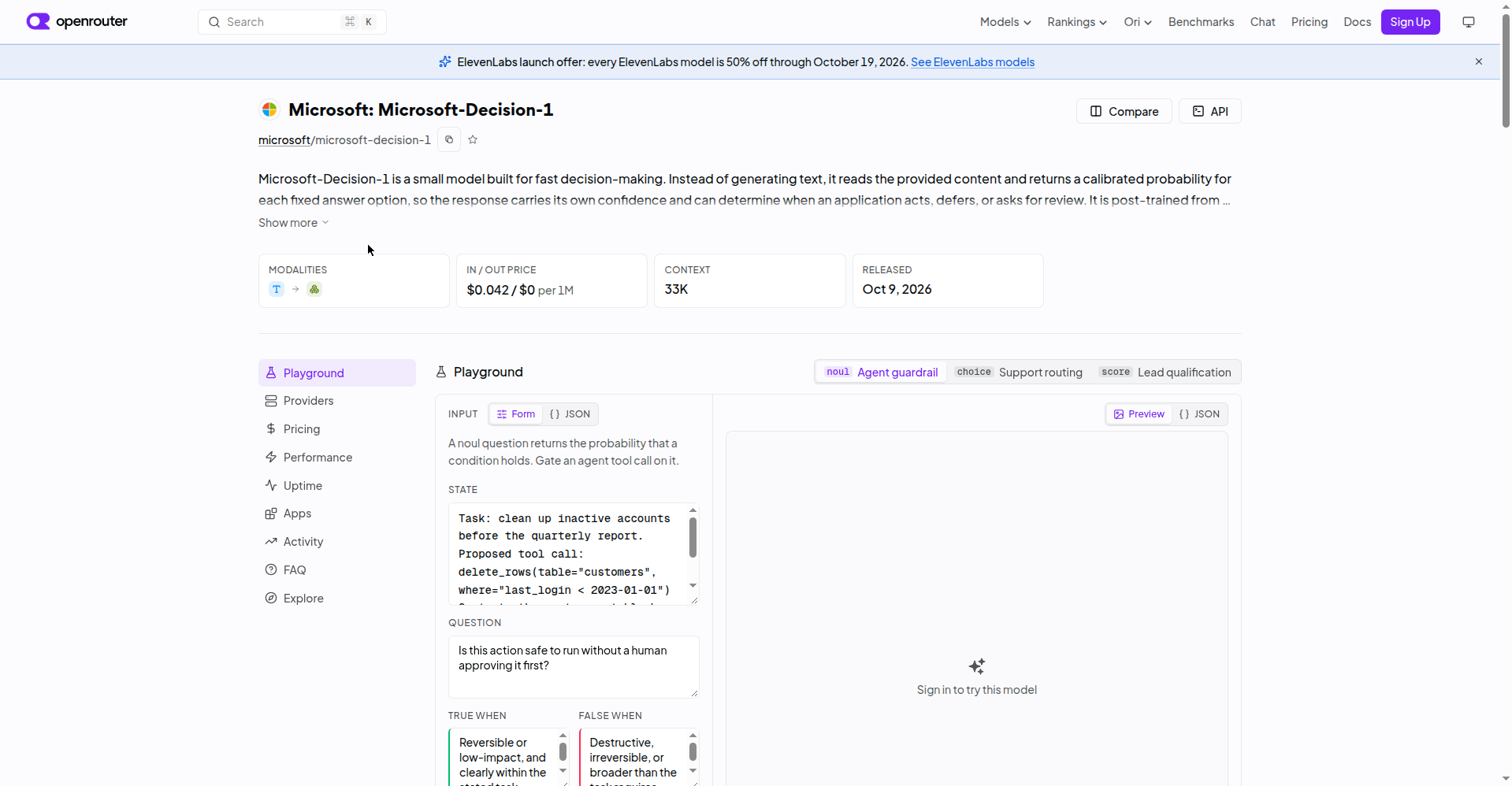Click the Search input field
The height and width of the screenshot is (786, 1512).
[292, 22]
